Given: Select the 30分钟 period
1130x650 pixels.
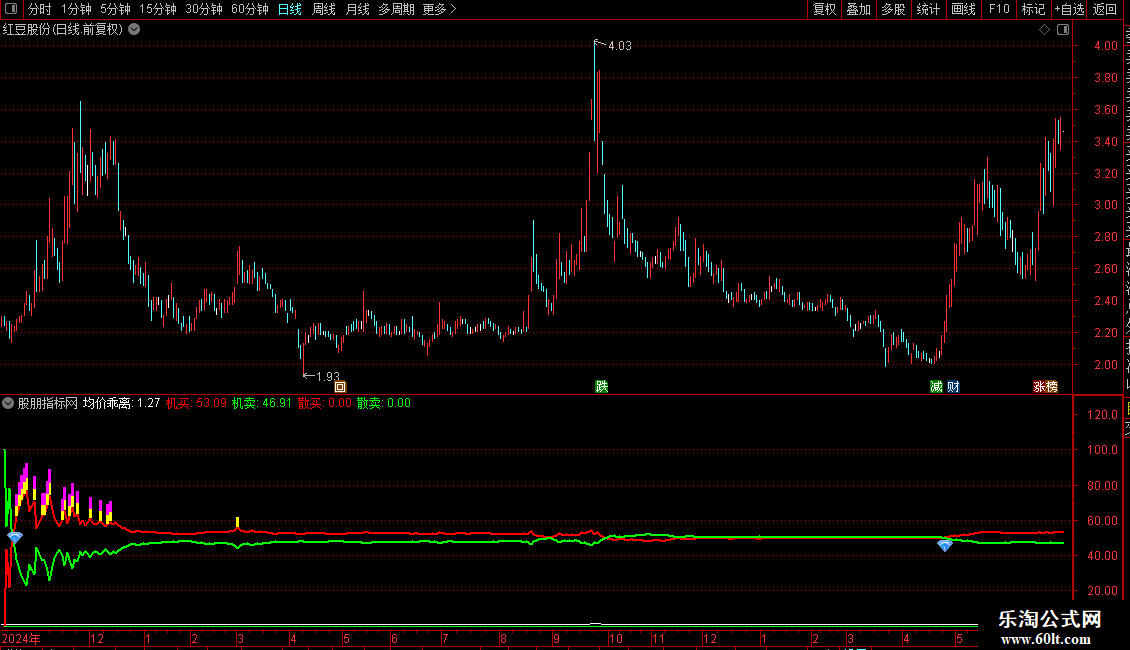Looking at the screenshot, I should point(203,9).
